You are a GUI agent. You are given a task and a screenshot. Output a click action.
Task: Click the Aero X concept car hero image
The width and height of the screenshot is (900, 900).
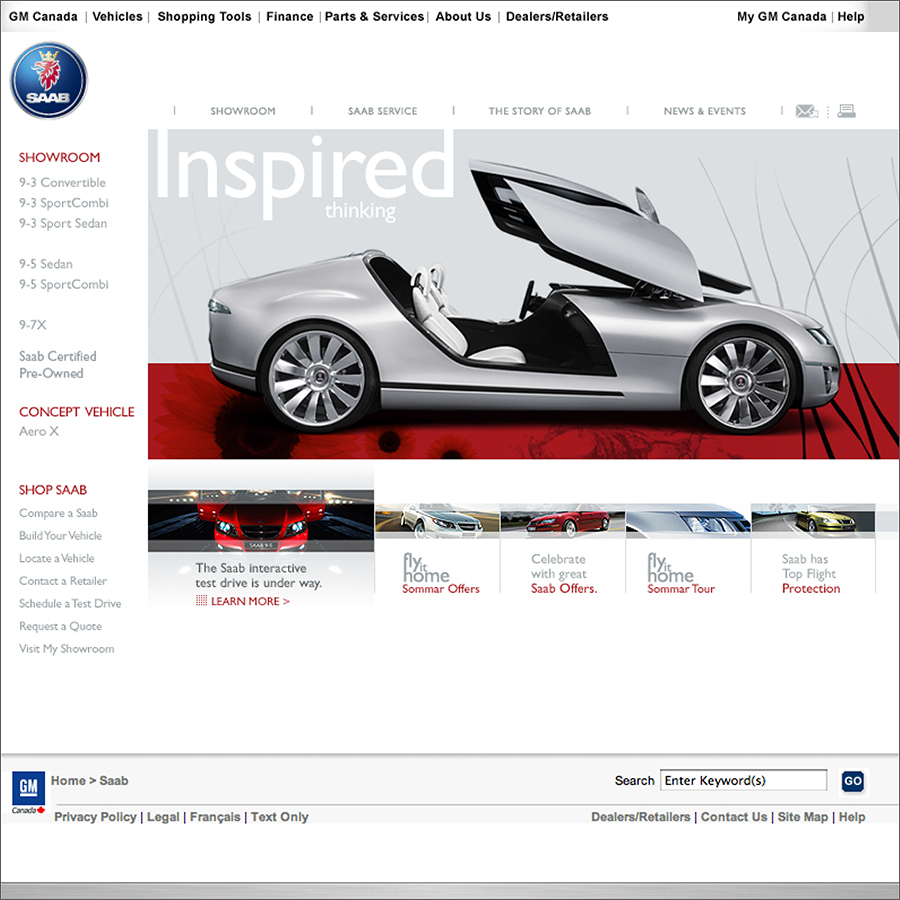coord(523,294)
